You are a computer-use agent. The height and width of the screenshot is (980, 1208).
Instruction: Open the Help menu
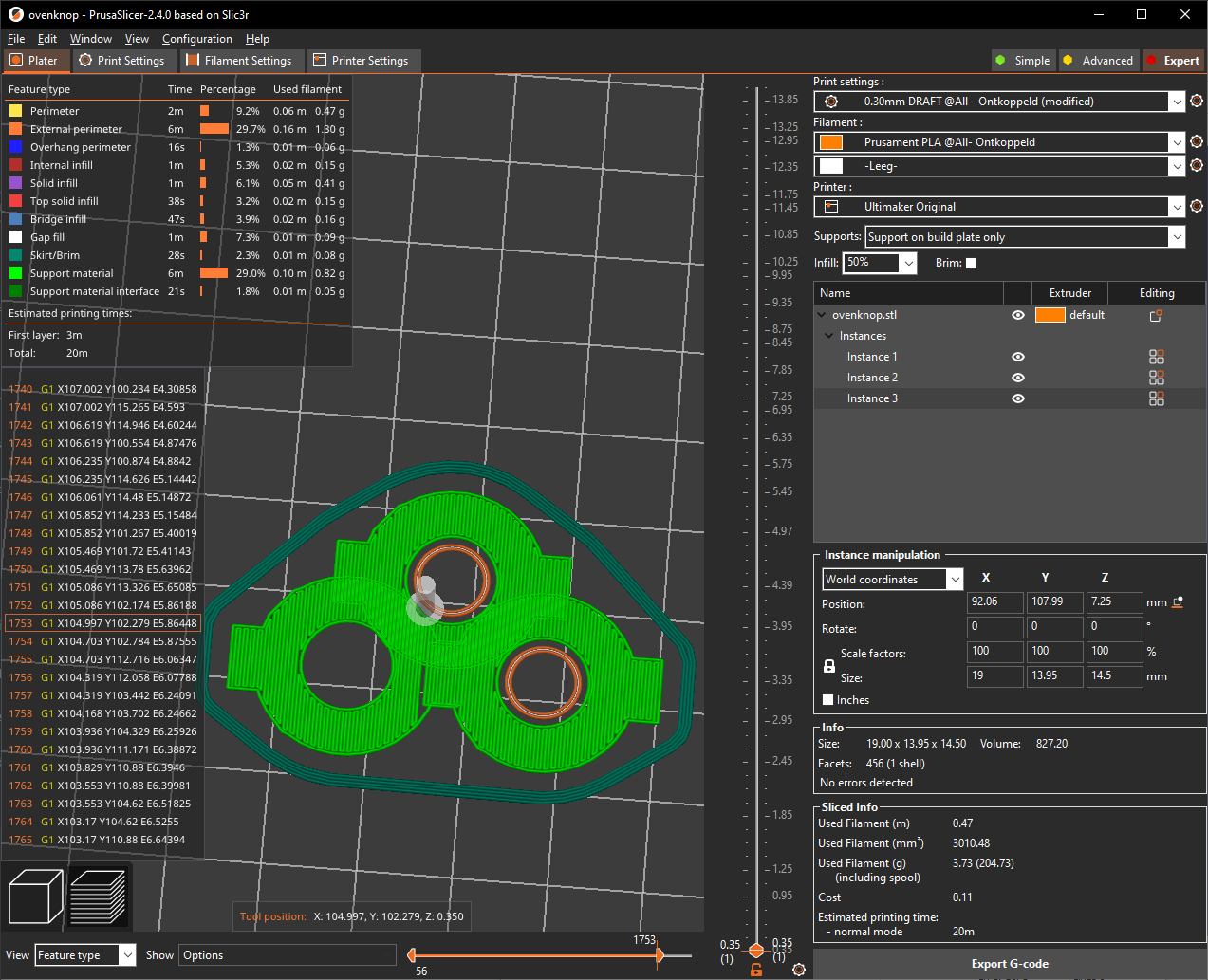(257, 39)
